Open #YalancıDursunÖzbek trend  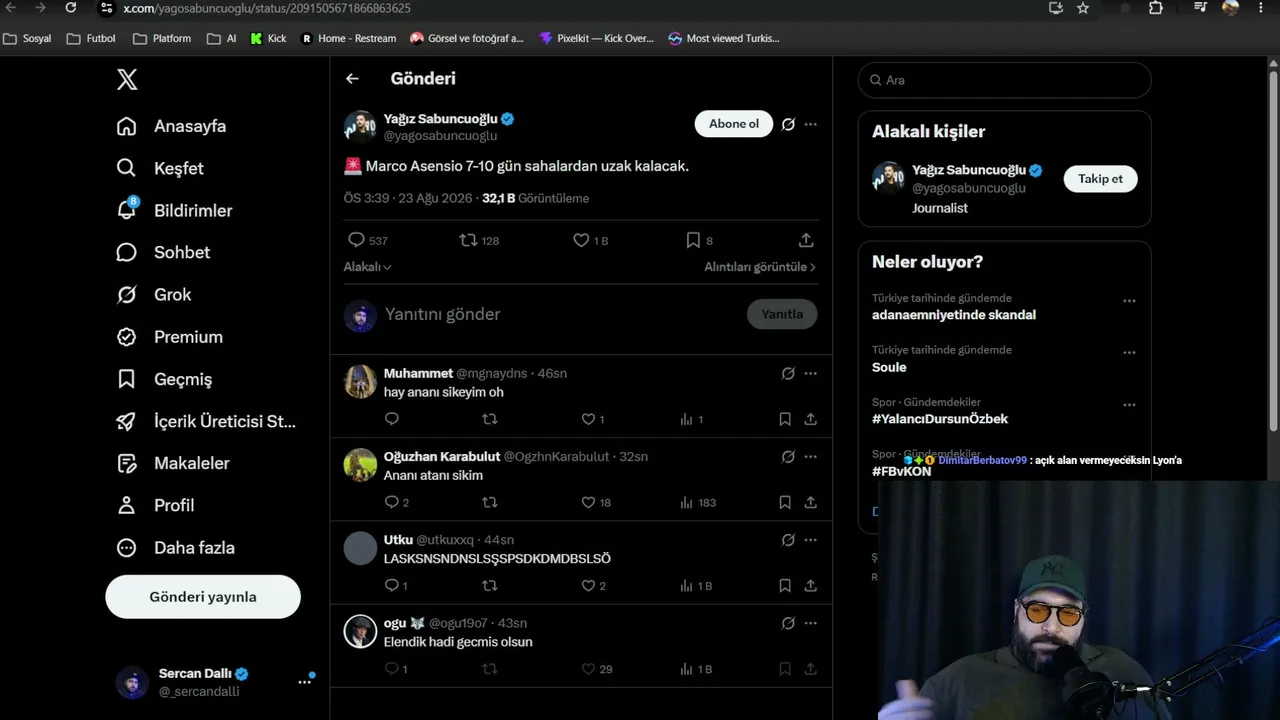pyautogui.click(x=940, y=419)
